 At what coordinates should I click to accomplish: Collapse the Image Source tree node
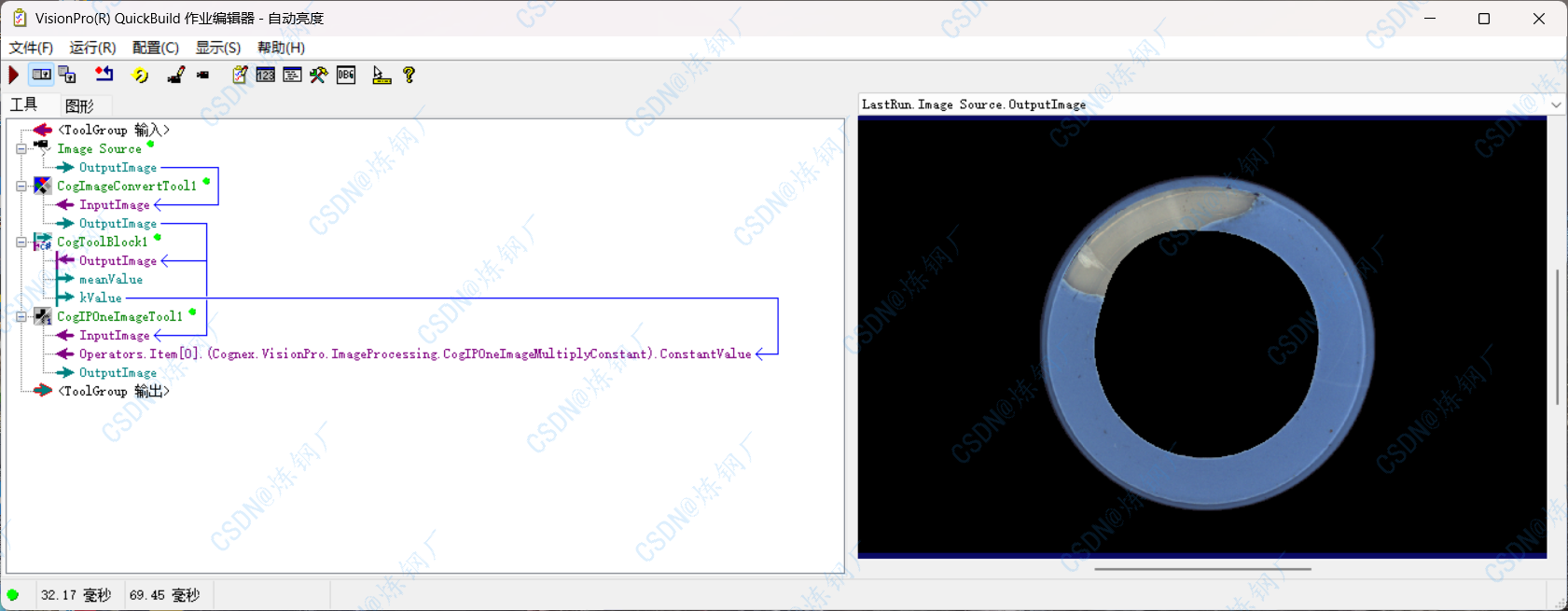coord(21,149)
